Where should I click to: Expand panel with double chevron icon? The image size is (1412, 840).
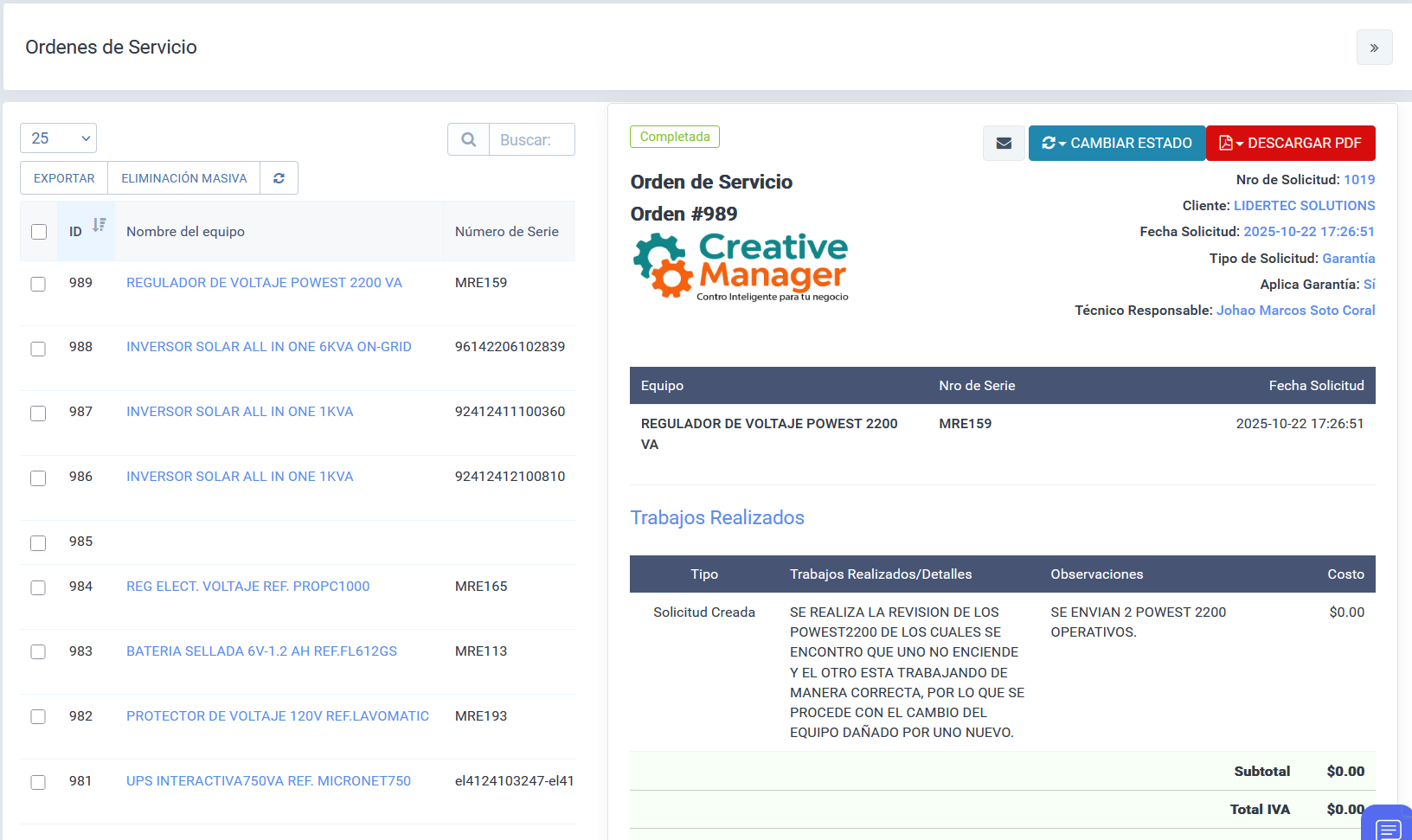(x=1374, y=48)
